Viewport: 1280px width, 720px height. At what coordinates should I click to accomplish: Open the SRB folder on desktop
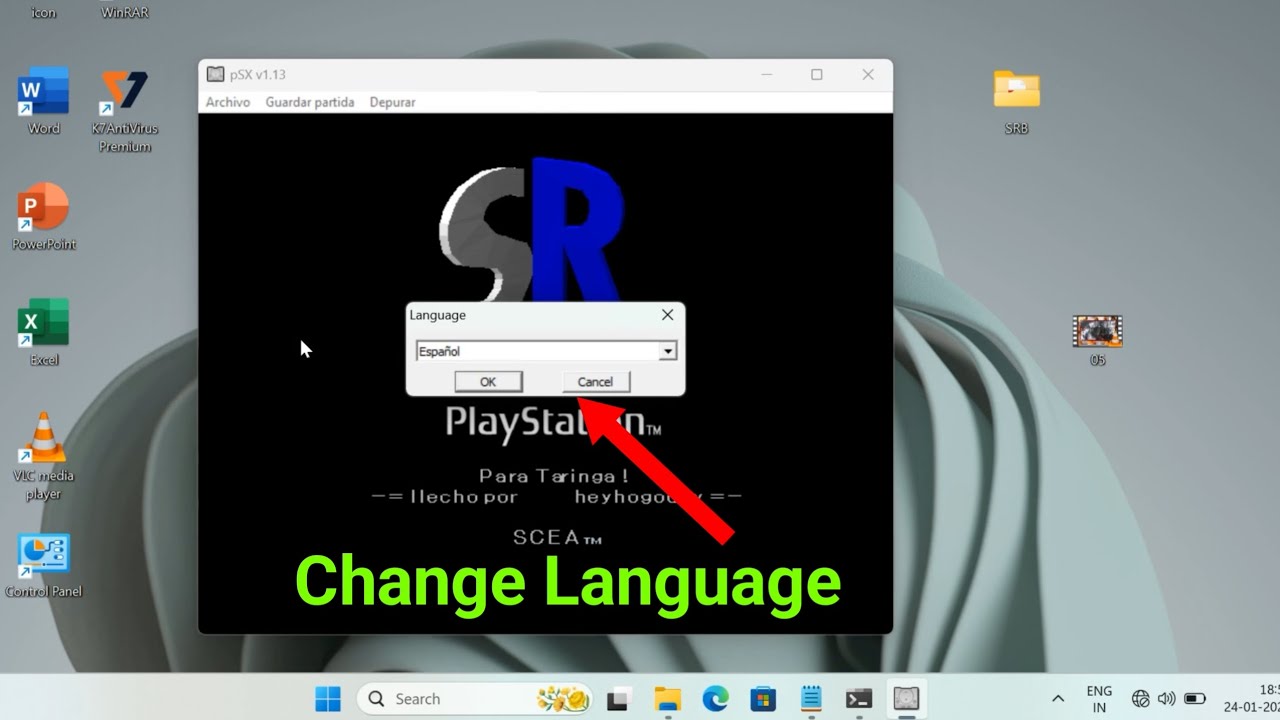click(1016, 101)
